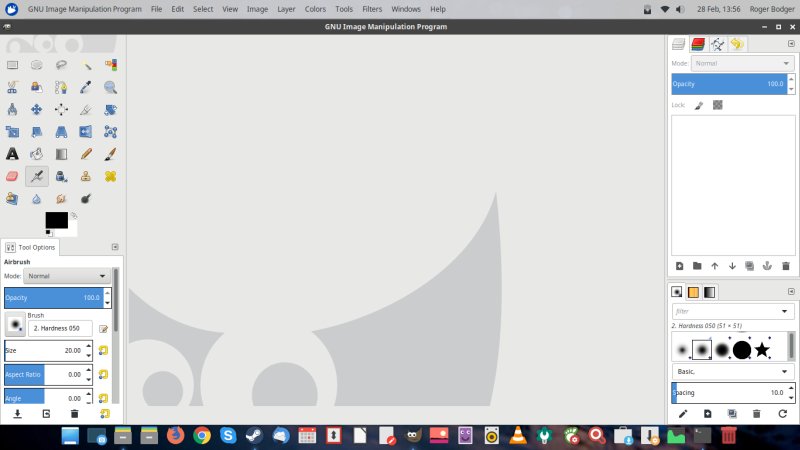
Task: Open the Filters menu
Action: coord(372,9)
